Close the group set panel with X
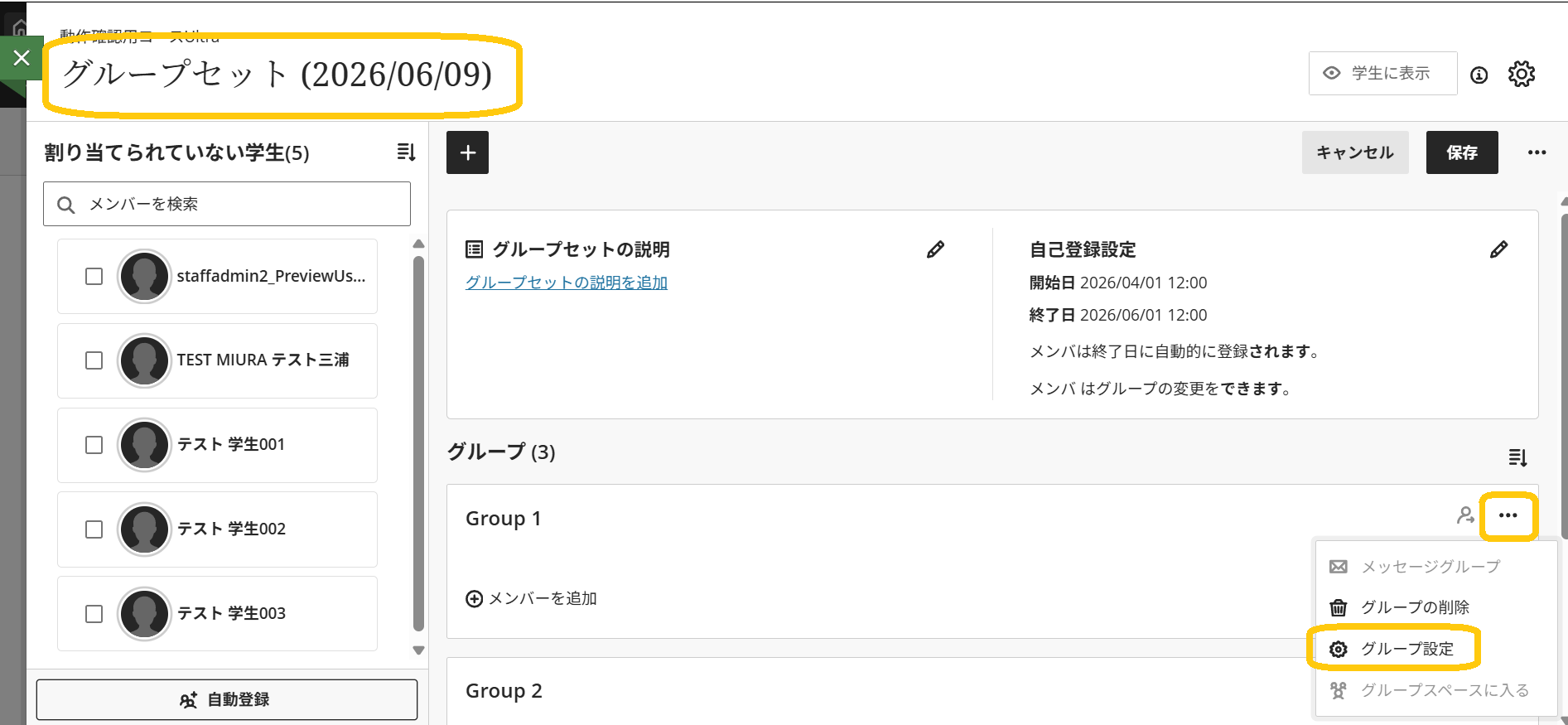Image resolution: width=1568 pixels, height=725 pixels. pyautogui.click(x=22, y=58)
